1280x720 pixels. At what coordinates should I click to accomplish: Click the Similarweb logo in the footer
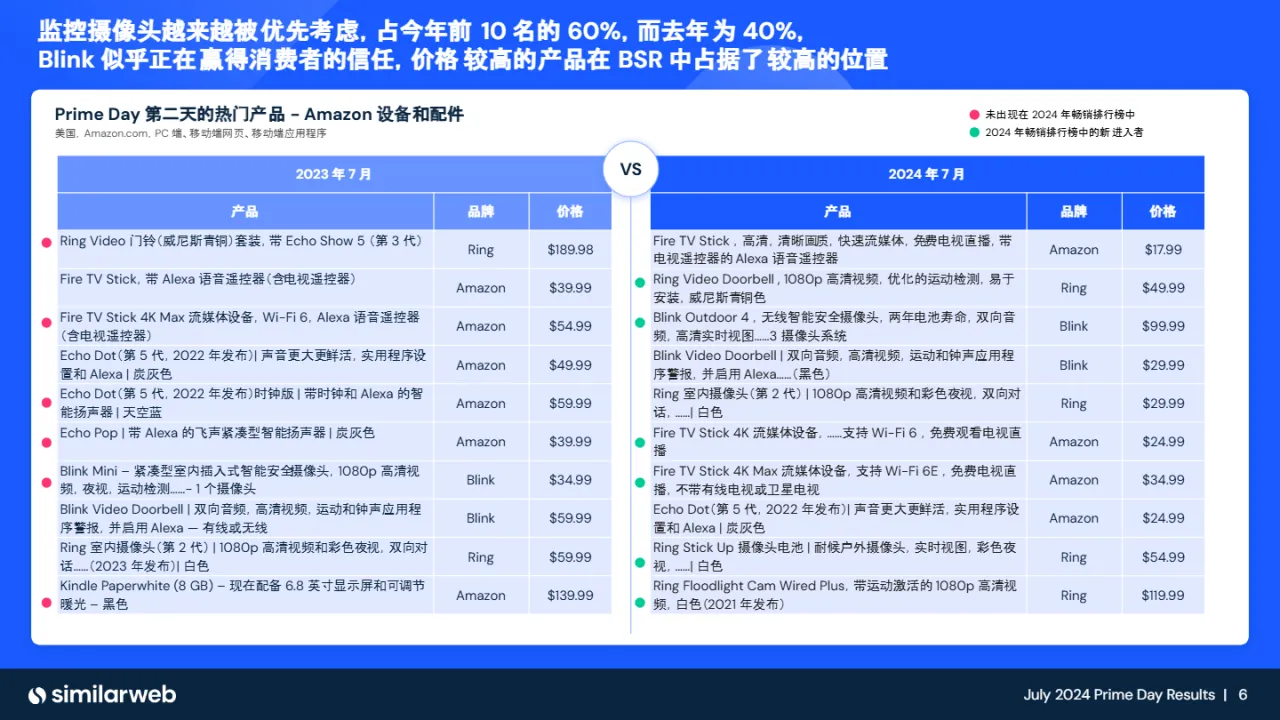pos(101,695)
